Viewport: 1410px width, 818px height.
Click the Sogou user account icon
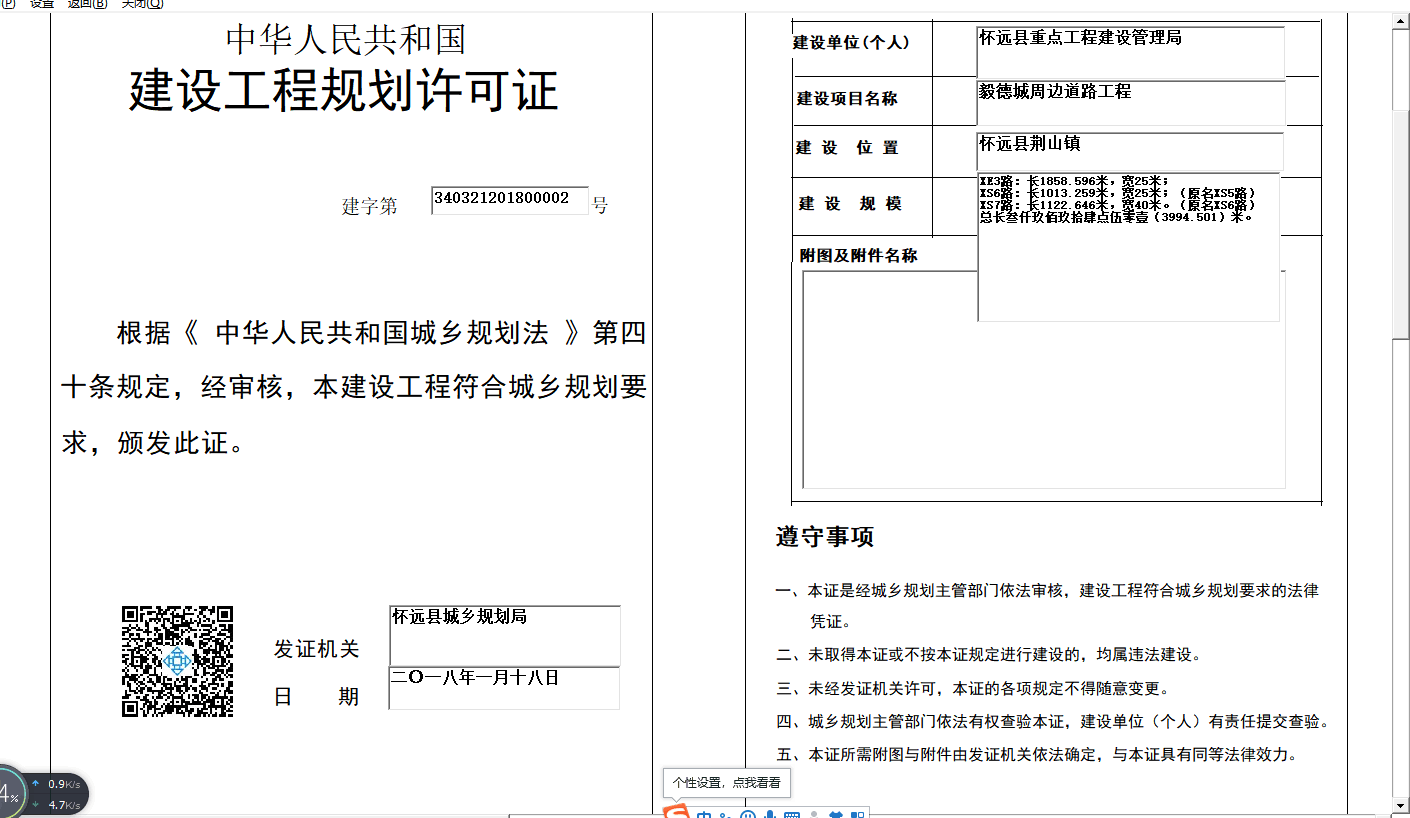[814, 814]
